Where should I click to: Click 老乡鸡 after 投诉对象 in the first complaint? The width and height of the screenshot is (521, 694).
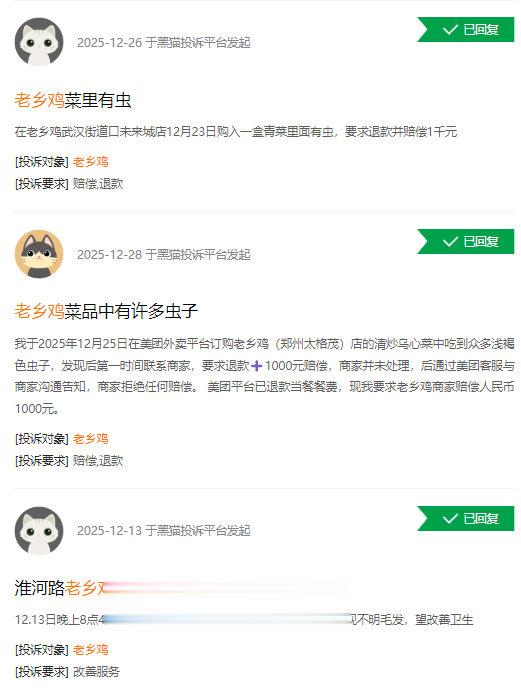pyautogui.click(x=91, y=162)
